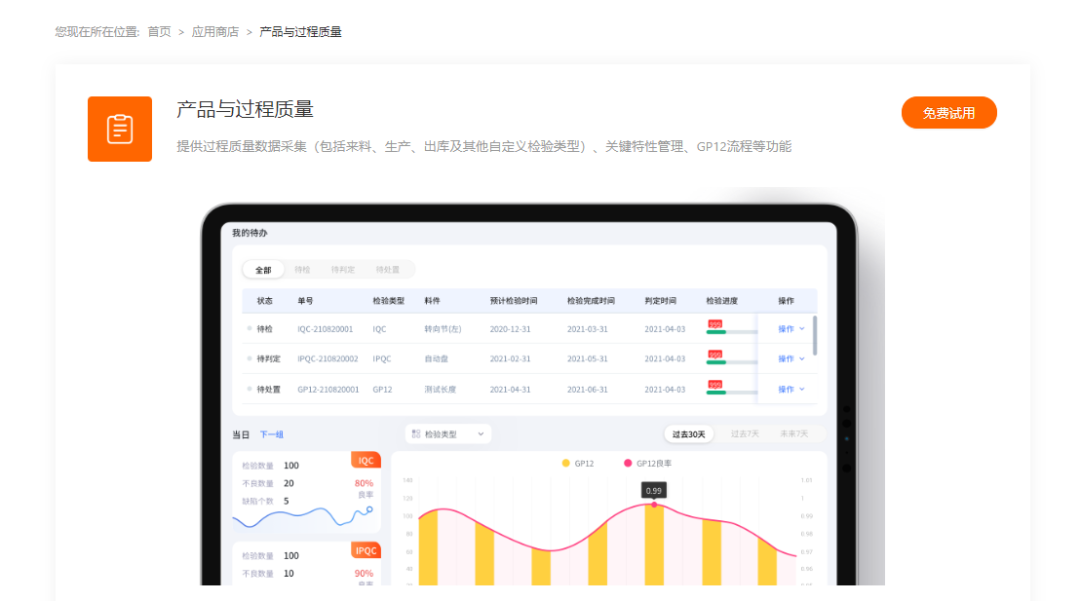Go to 首页 in the breadcrumb
This screenshot has width=1080, height=601.
pyautogui.click(x=159, y=32)
